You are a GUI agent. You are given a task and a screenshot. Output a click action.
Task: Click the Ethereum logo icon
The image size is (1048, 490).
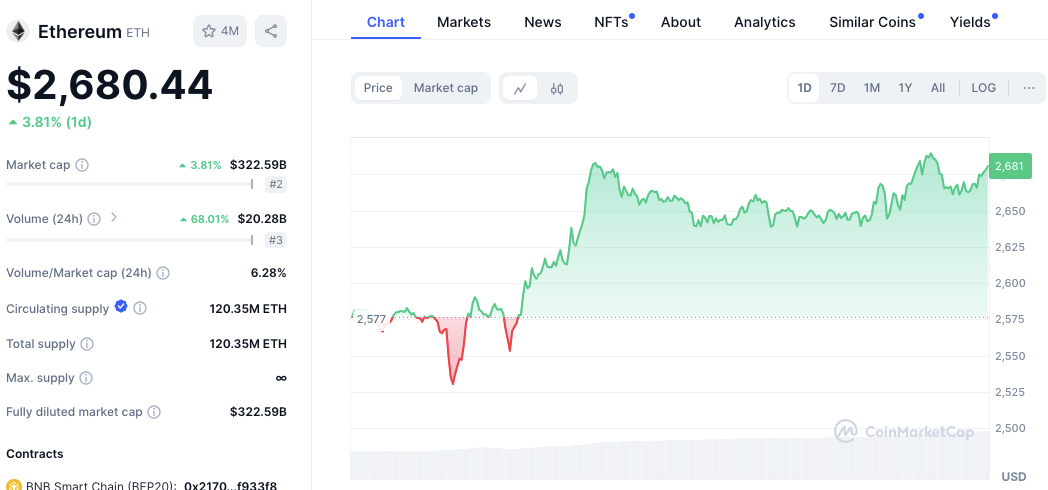(x=17, y=31)
